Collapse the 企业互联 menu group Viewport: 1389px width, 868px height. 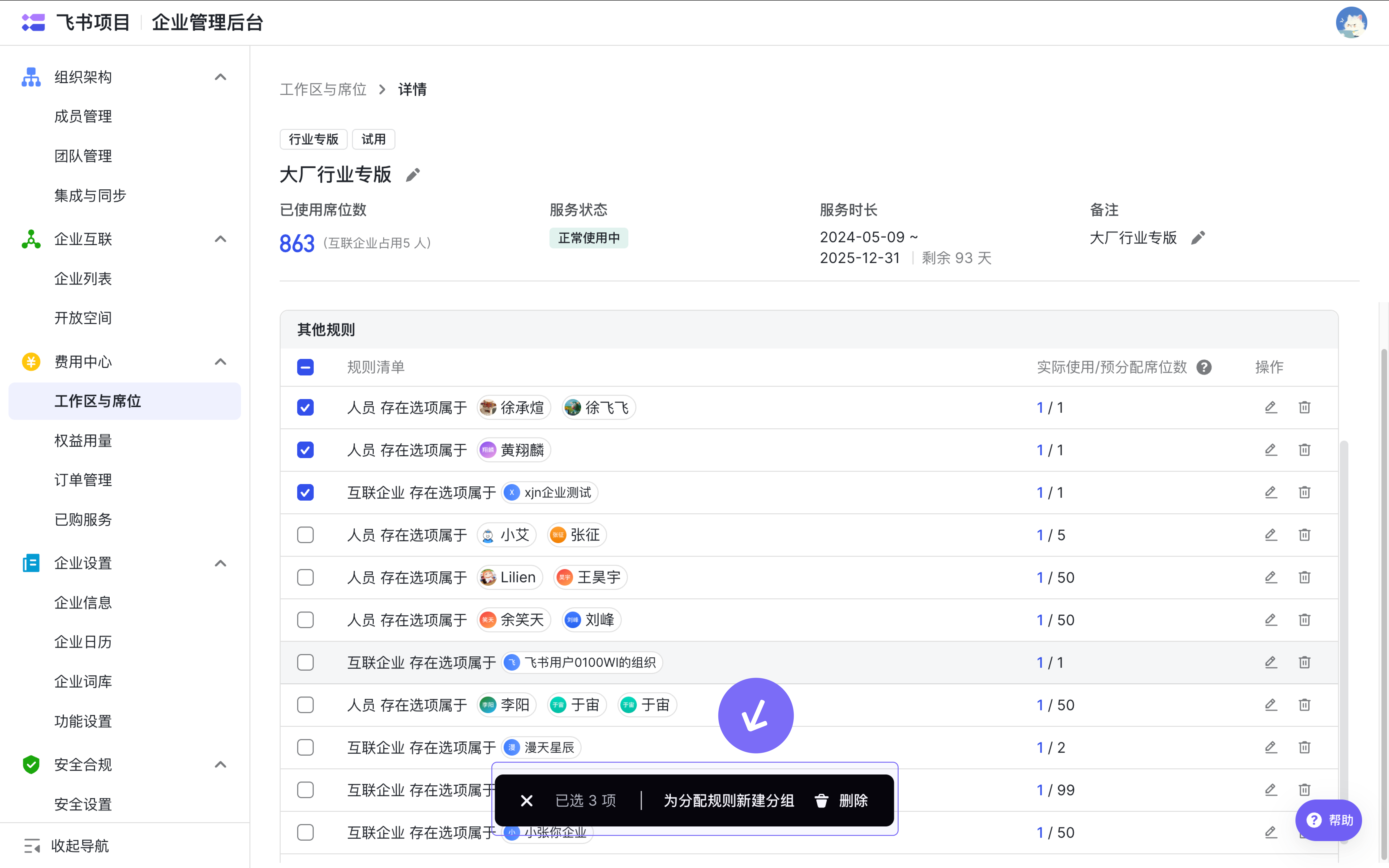(x=220, y=239)
